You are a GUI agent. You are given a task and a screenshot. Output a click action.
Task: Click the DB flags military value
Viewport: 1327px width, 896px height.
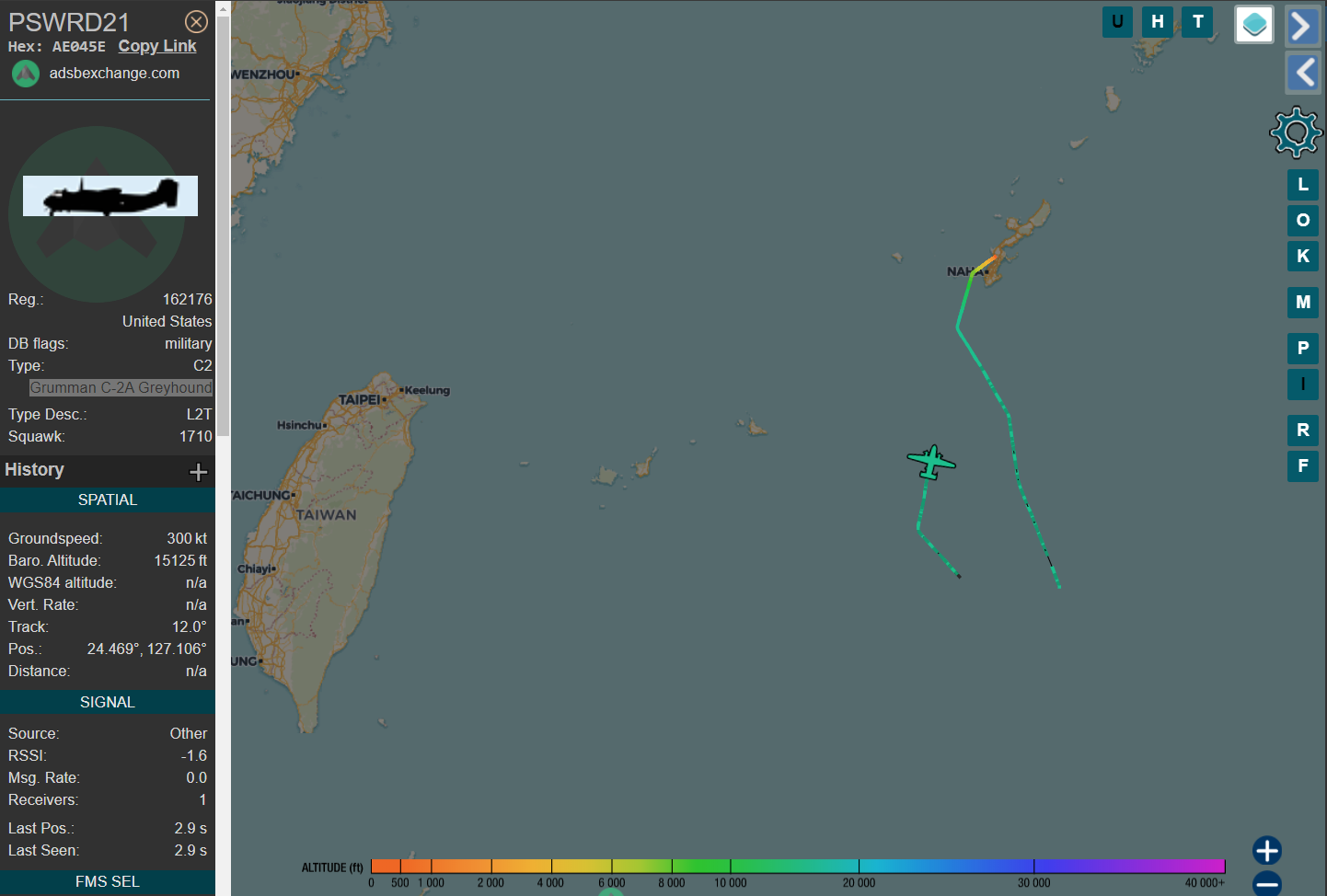(x=189, y=344)
